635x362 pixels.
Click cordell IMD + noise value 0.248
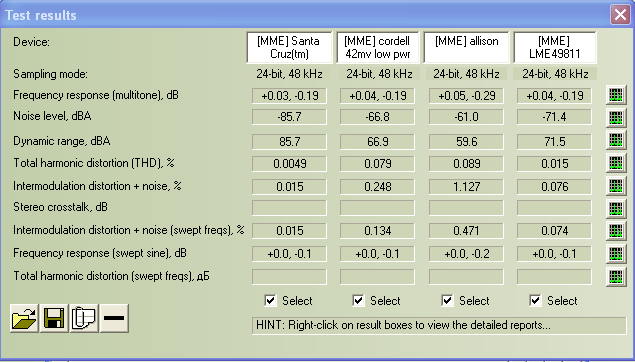(x=377, y=187)
